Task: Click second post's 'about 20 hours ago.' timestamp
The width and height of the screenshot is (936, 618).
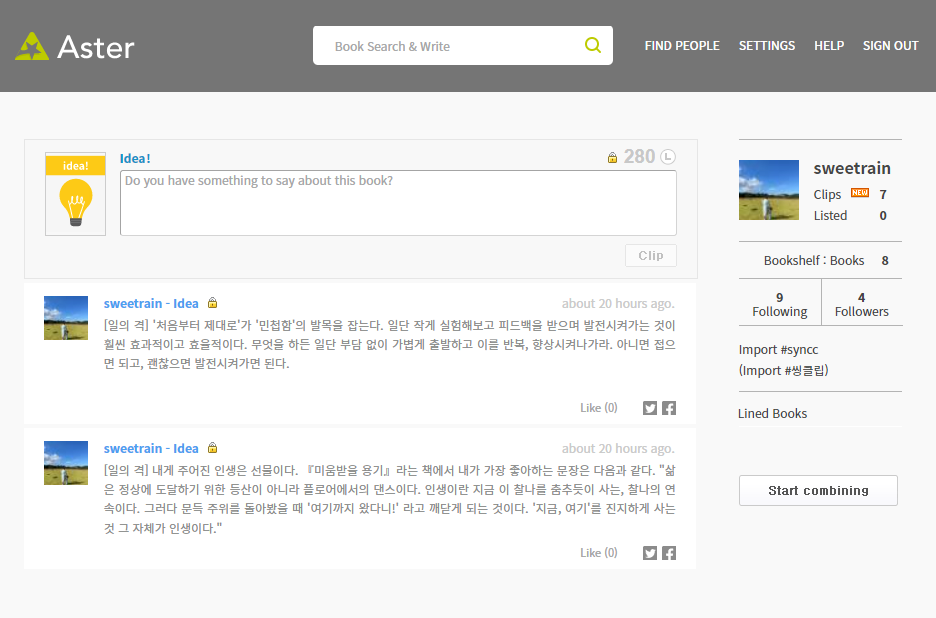Action: [618, 448]
